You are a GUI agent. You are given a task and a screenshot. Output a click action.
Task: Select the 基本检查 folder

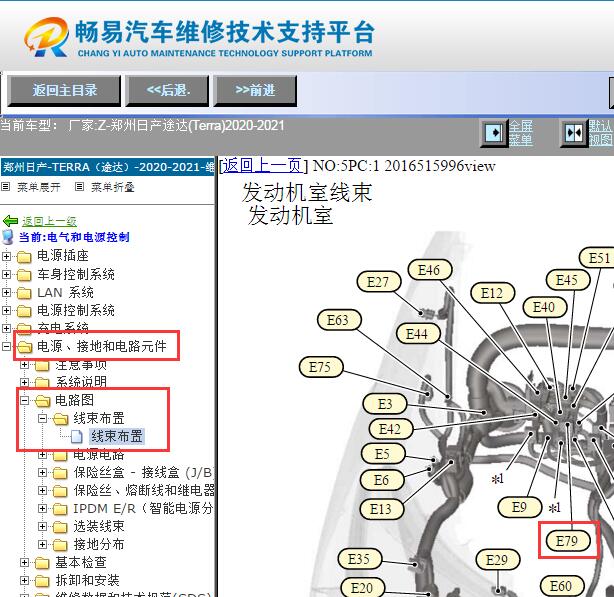coord(81,563)
